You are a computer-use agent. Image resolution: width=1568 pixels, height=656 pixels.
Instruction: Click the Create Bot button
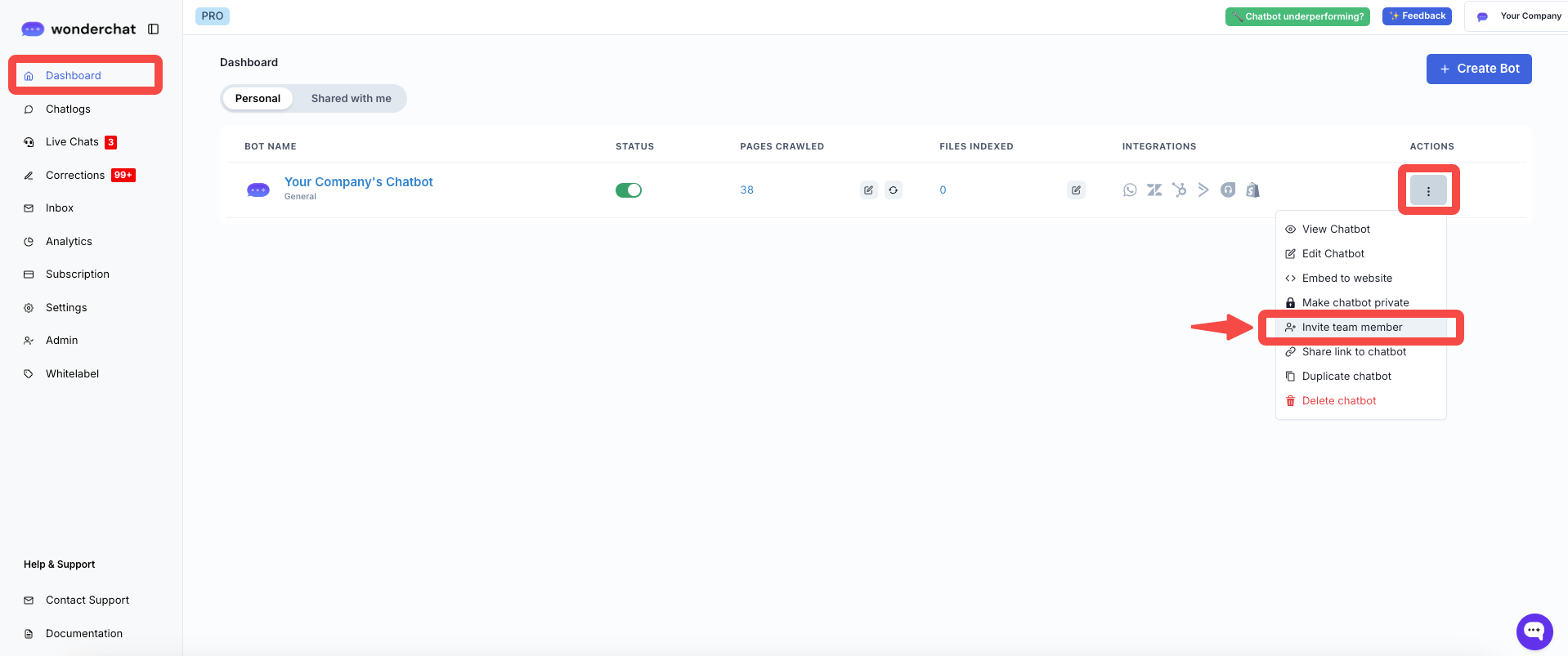click(1478, 69)
